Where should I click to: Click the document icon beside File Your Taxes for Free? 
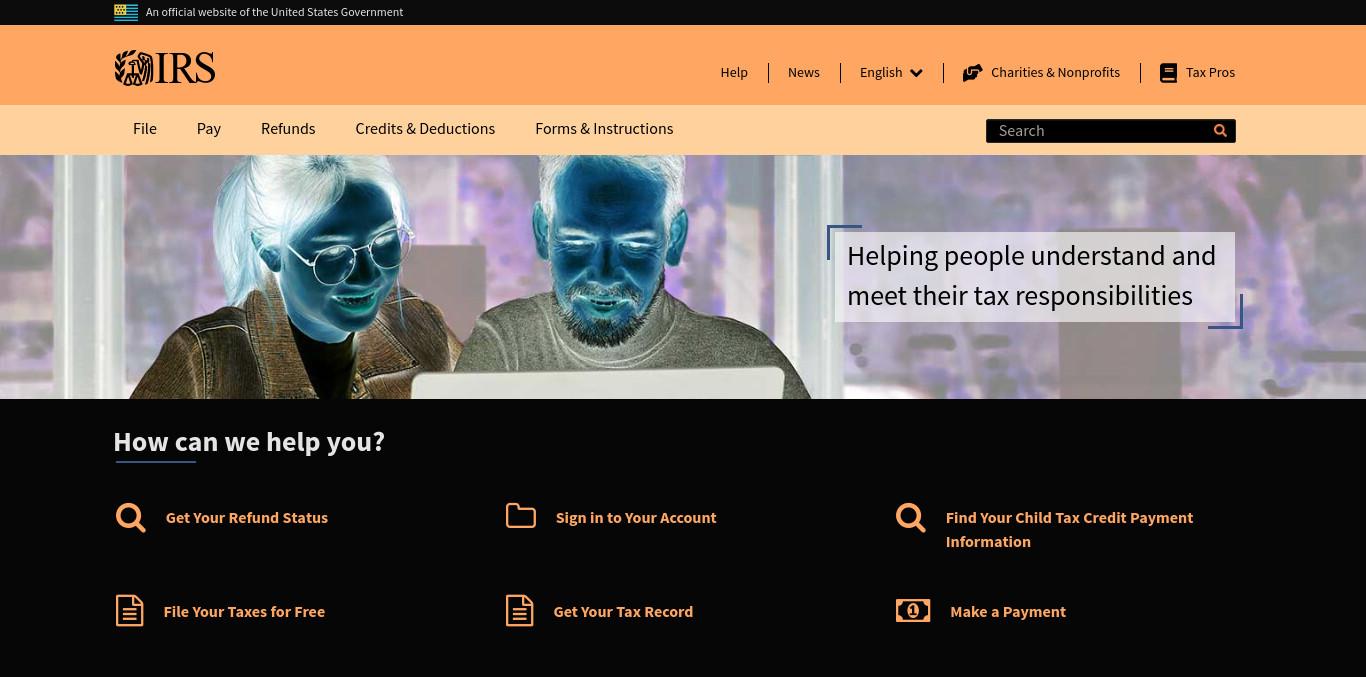coord(130,610)
